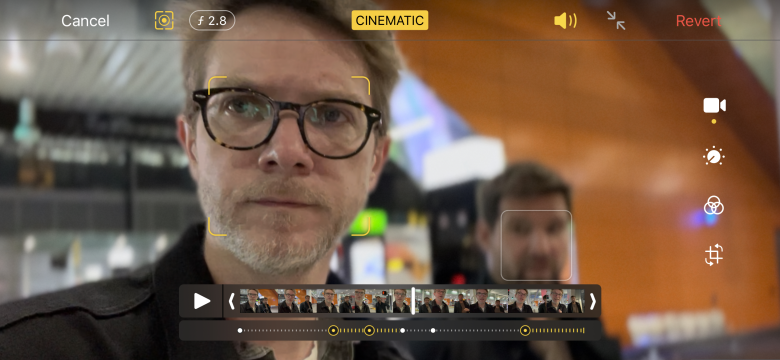Tap the left trim handle
The image size is (780, 360).
(x=231, y=301)
